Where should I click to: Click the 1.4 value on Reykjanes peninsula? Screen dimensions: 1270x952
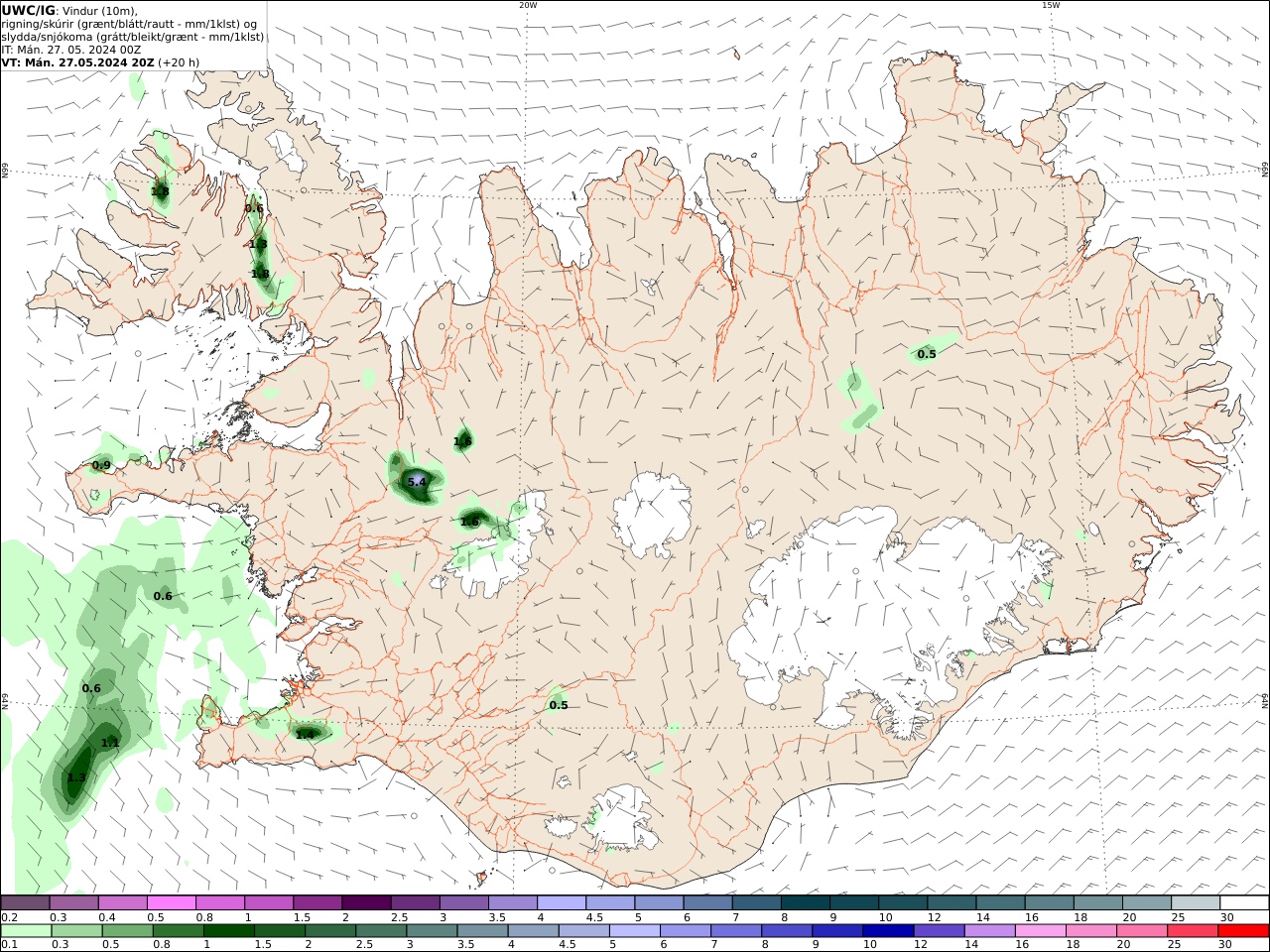pyautogui.click(x=305, y=735)
